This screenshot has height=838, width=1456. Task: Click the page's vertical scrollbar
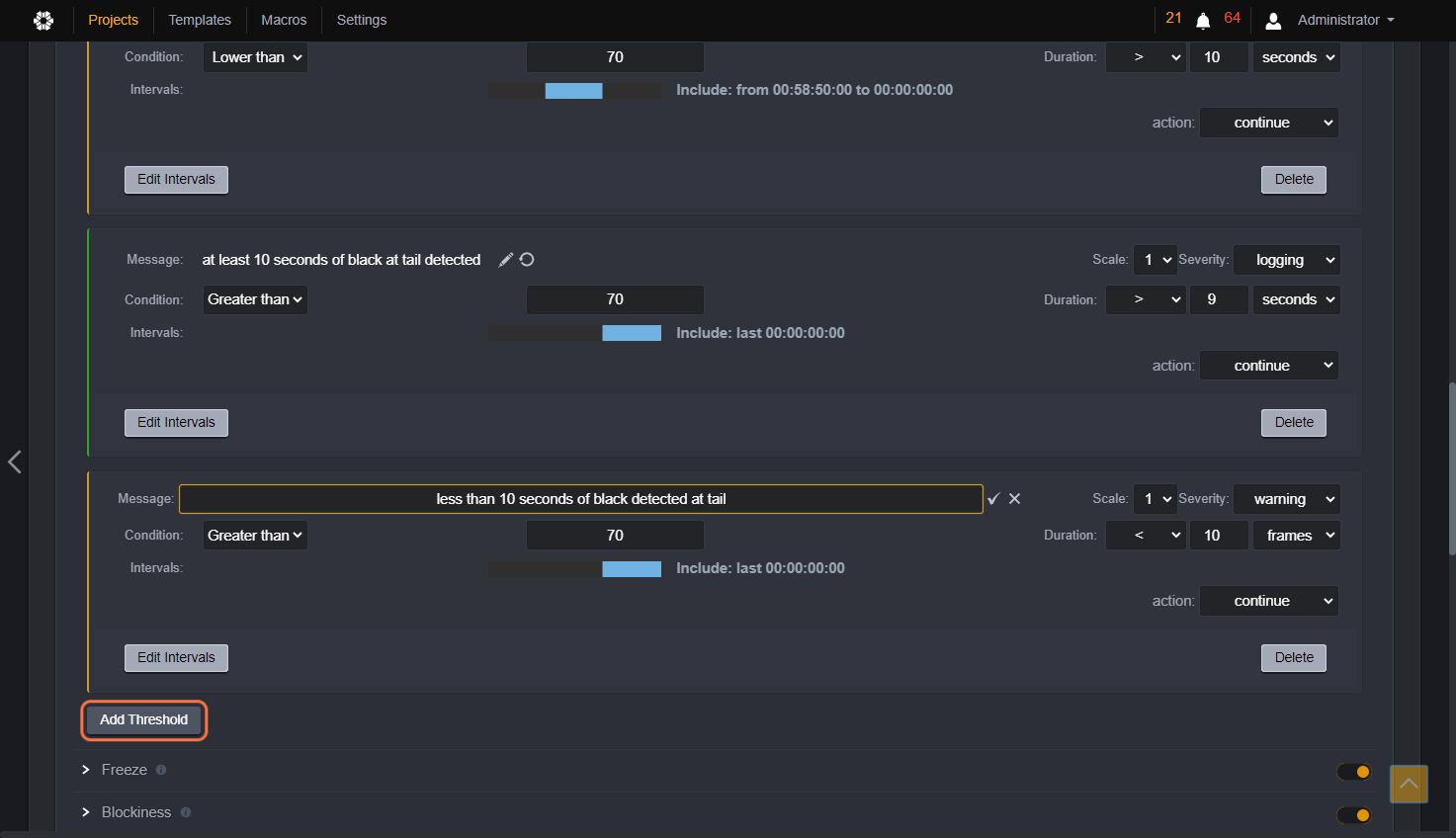pos(1451,468)
